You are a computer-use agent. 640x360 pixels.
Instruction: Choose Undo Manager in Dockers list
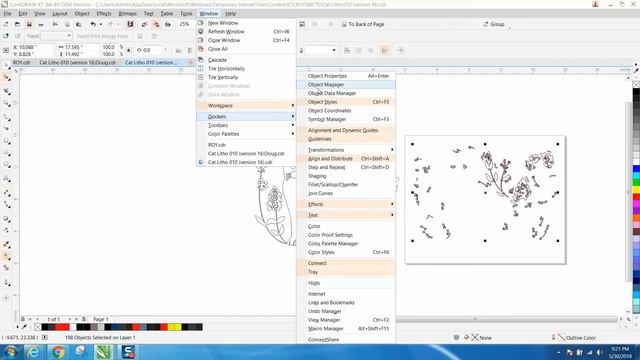tap(346, 311)
